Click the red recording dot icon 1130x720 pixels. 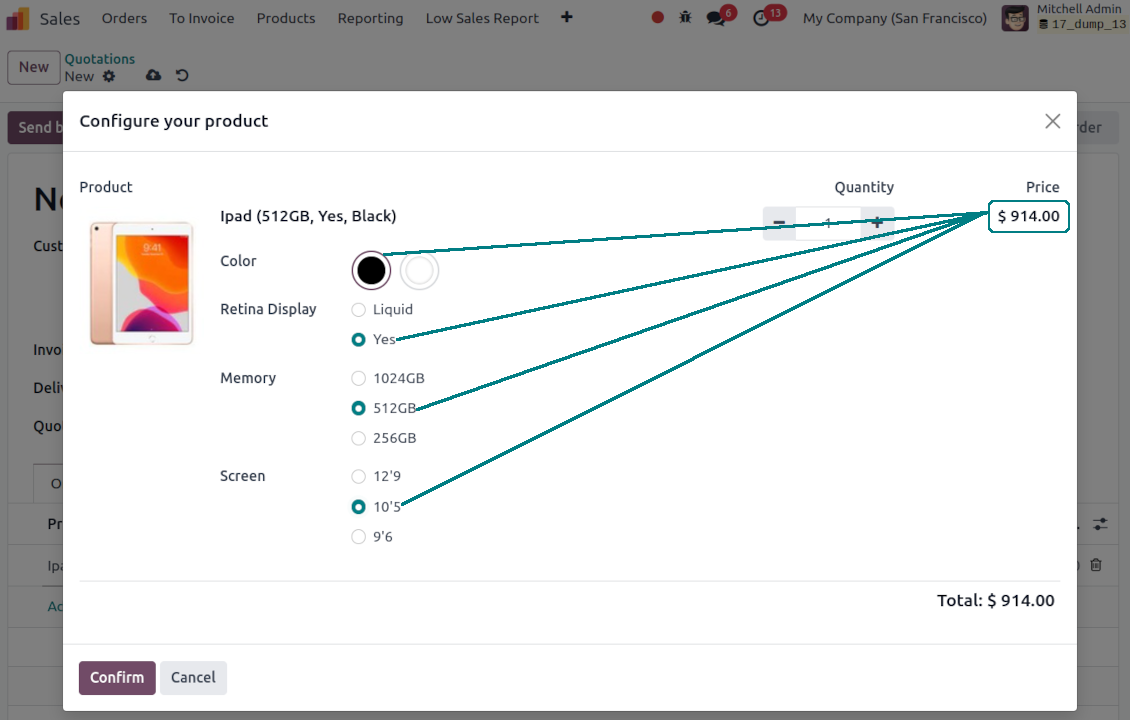[657, 17]
